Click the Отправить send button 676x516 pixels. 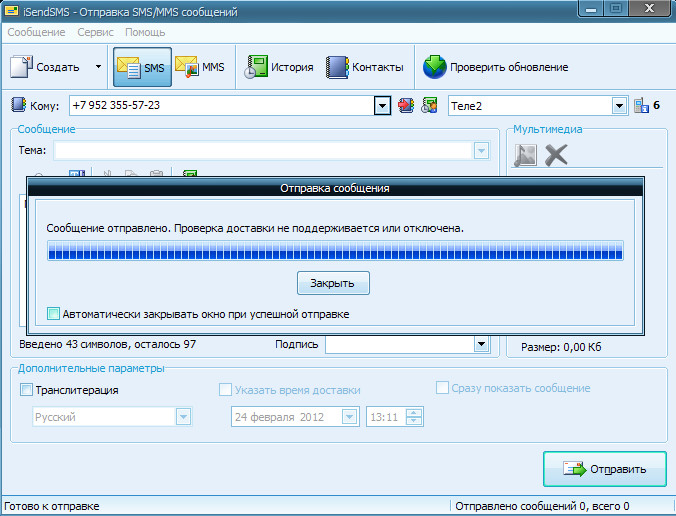pos(605,469)
